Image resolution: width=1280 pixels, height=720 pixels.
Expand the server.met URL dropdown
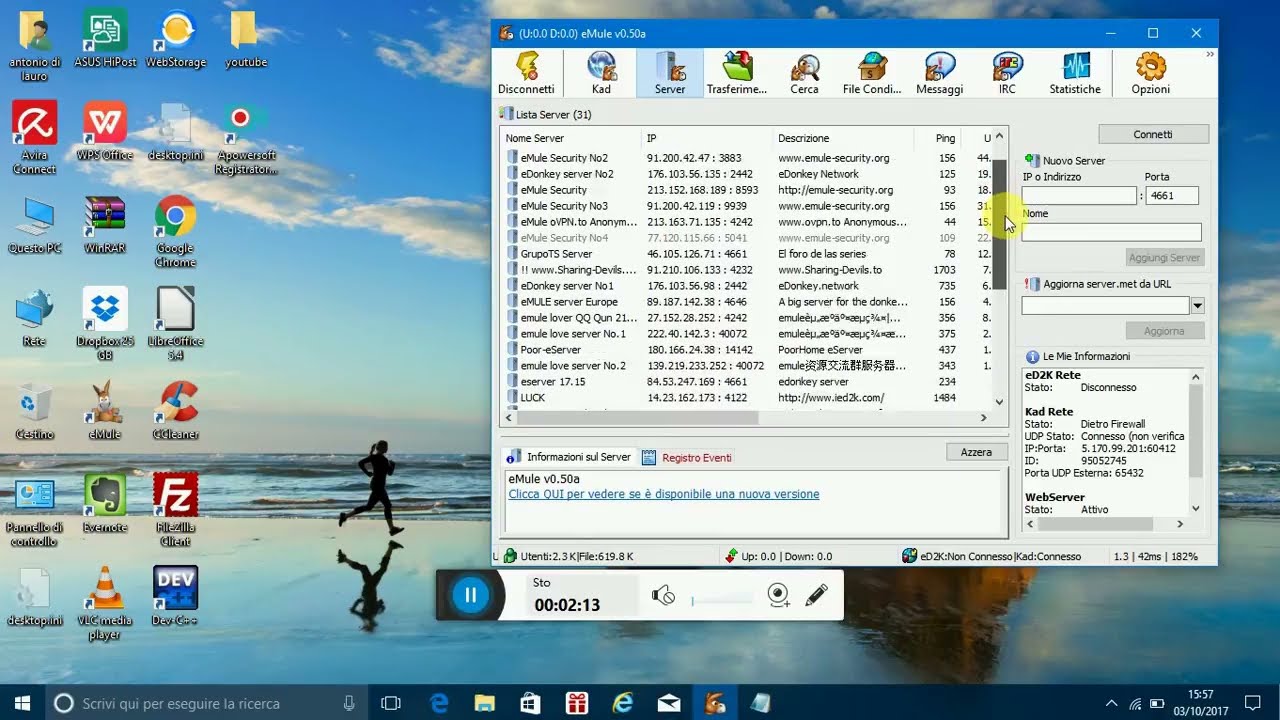1197,306
